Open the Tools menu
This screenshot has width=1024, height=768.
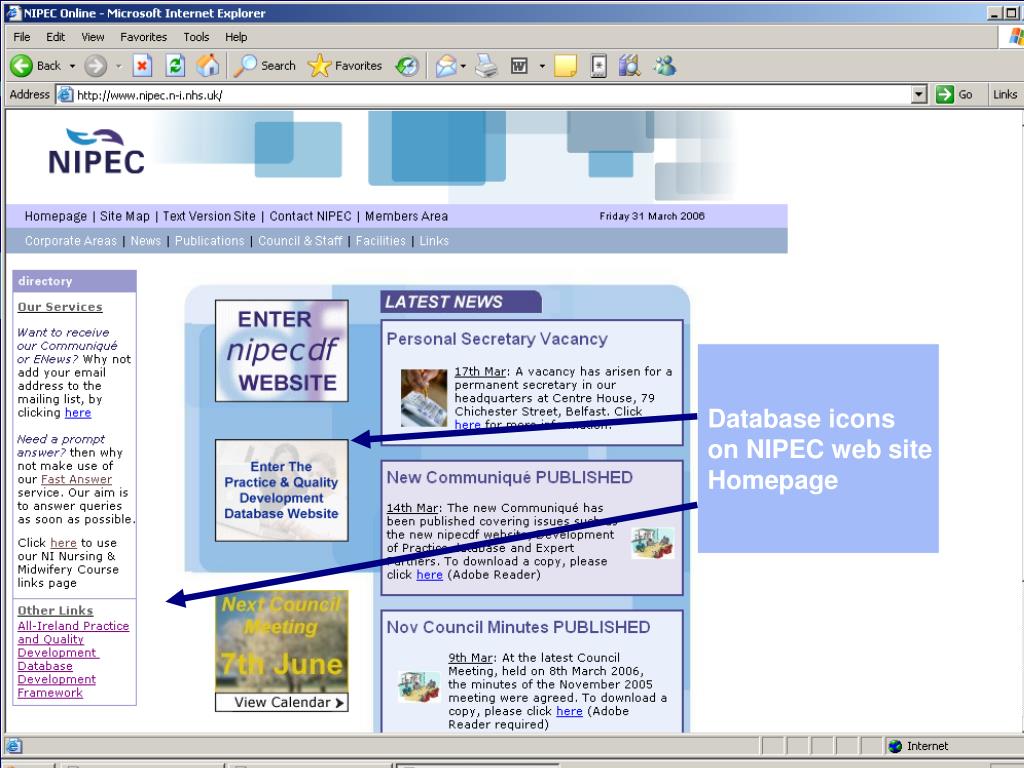pos(196,37)
